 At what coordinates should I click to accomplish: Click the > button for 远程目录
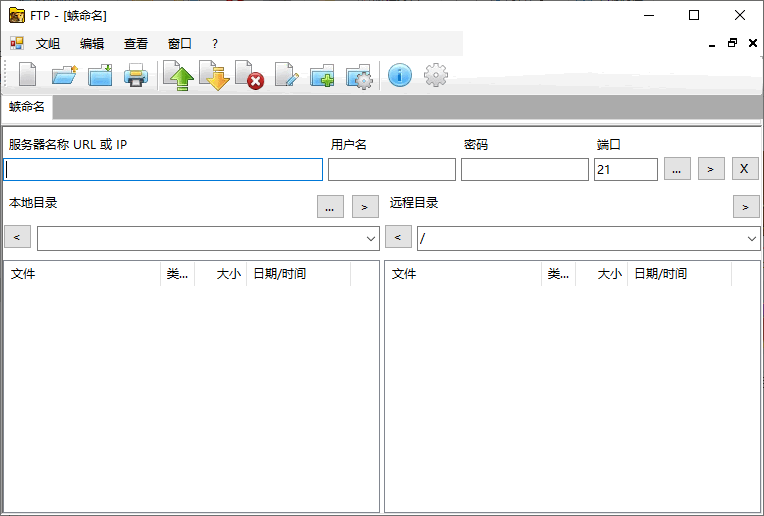[746, 207]
